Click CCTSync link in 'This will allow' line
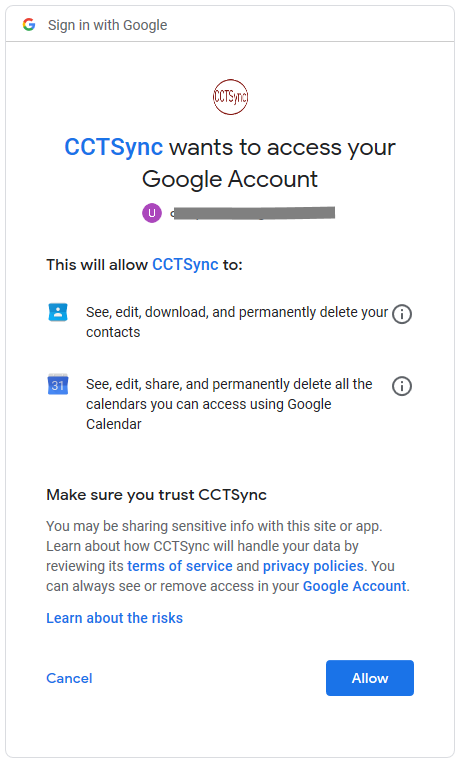This screenshot has height=765, width=461. click(x=185, y=264)
